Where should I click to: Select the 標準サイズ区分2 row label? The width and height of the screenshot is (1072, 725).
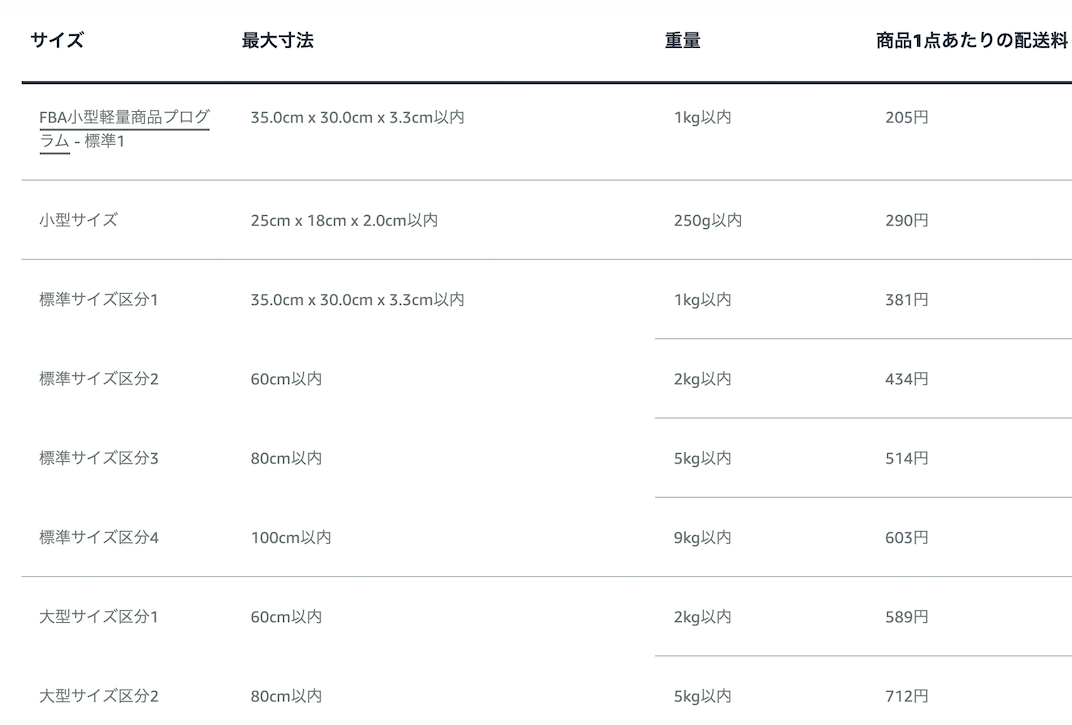(x=98, y=379)
